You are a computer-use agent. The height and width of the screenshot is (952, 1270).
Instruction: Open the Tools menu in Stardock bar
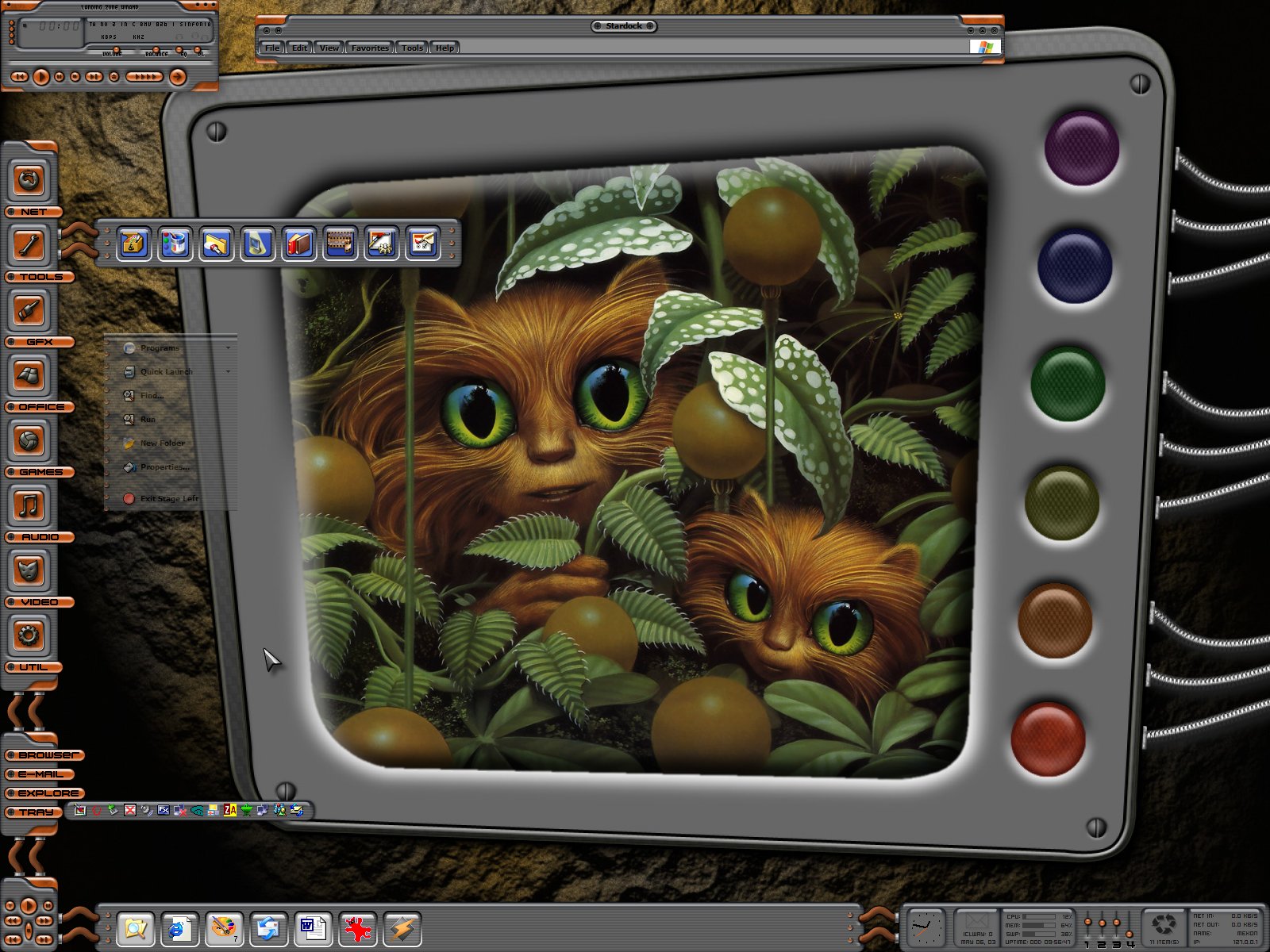point(412,48)
